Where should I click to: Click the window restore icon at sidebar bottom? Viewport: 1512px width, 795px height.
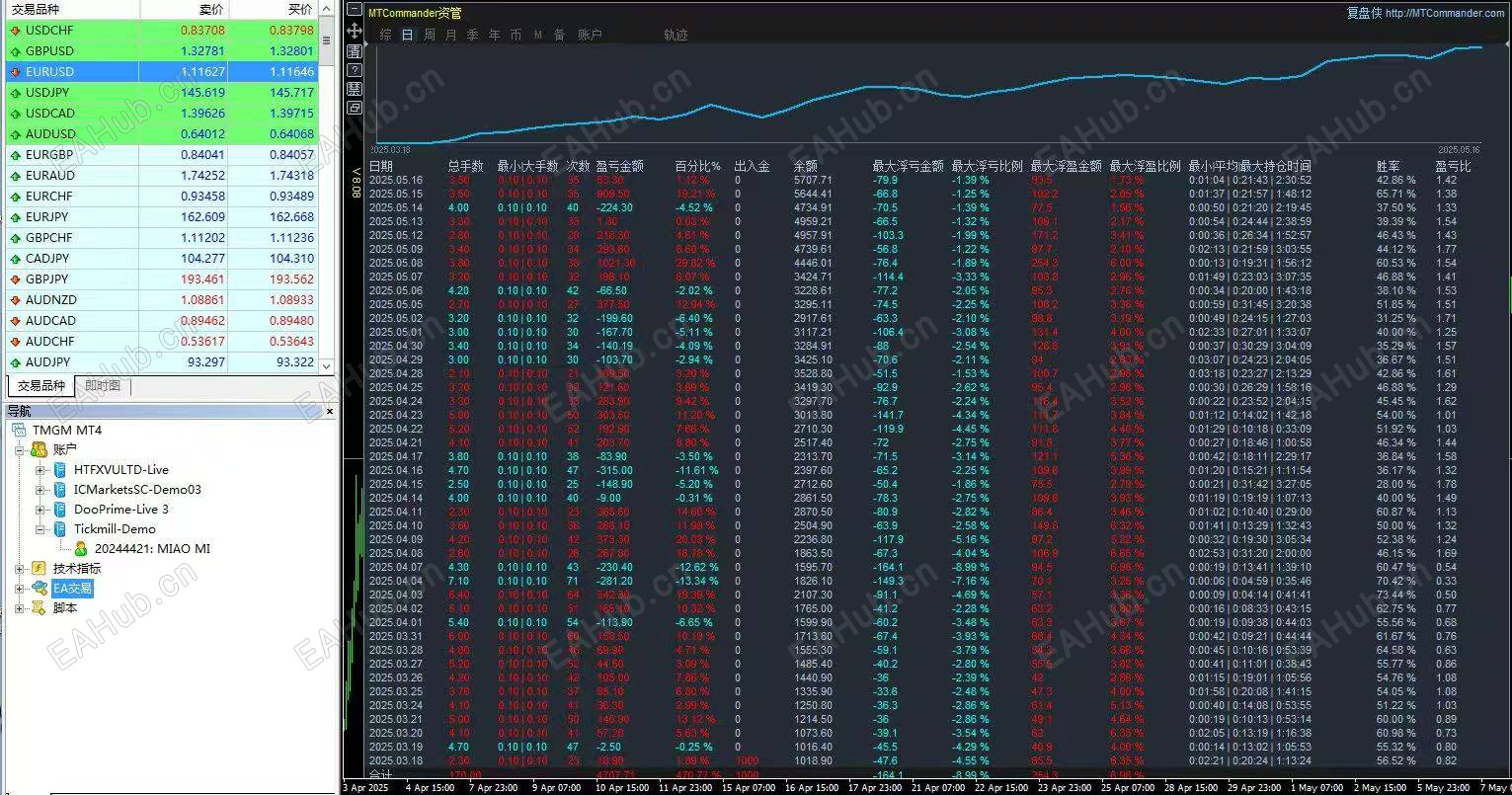coord(354,107)
